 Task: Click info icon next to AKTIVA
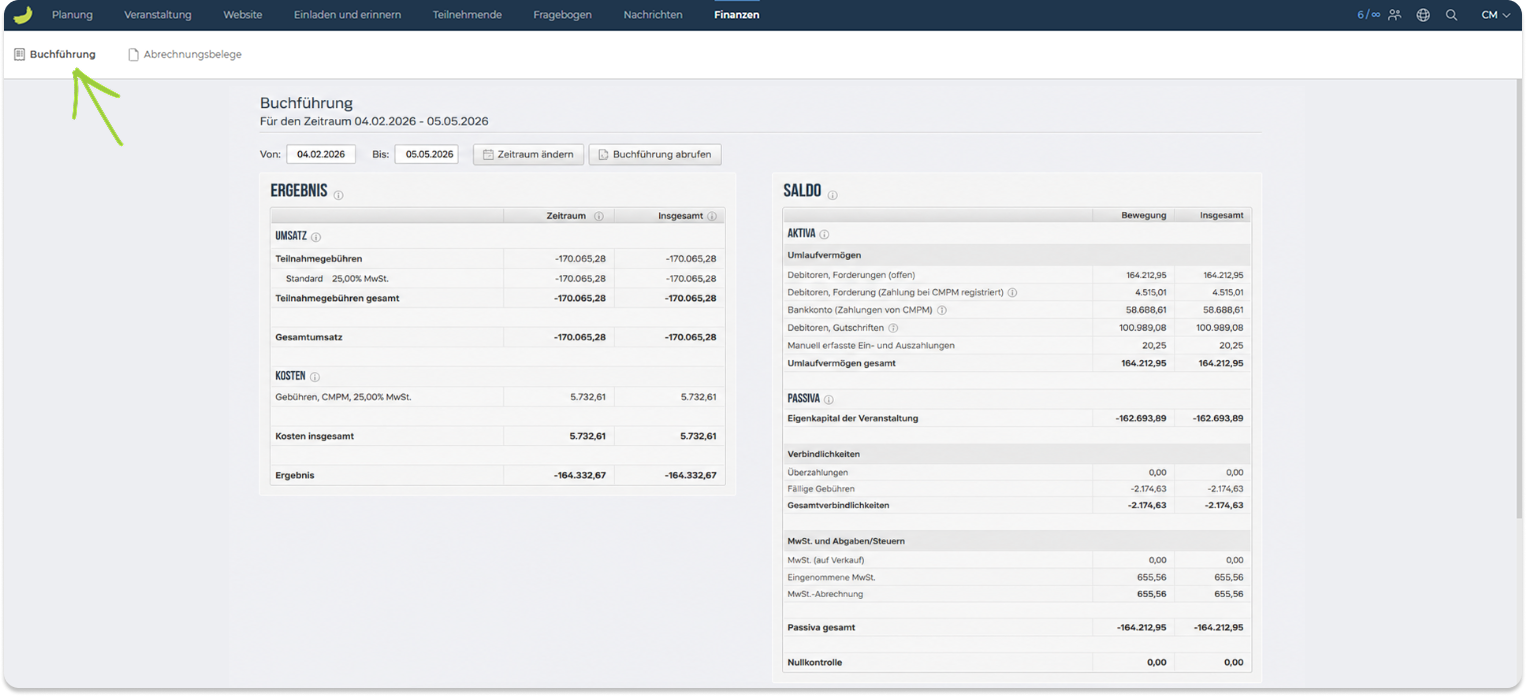[824, 234]
